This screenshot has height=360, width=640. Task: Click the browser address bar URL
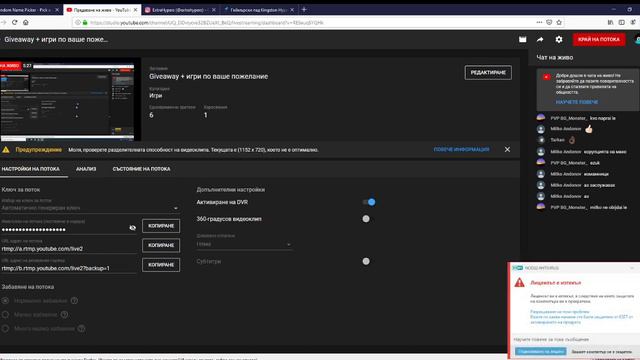[x=302, y=23]
